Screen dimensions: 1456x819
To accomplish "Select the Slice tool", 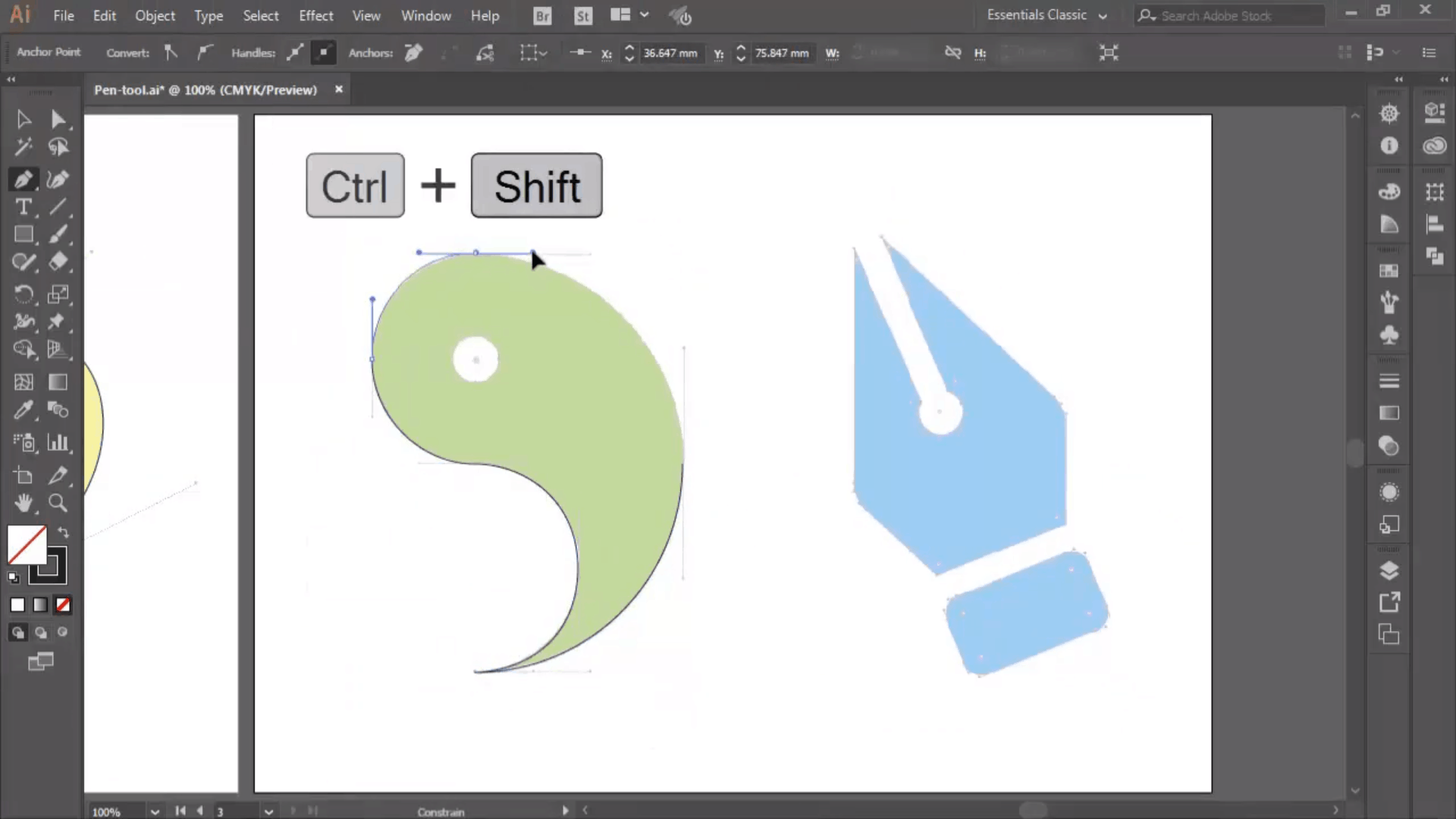I will [x=58, y=475].
